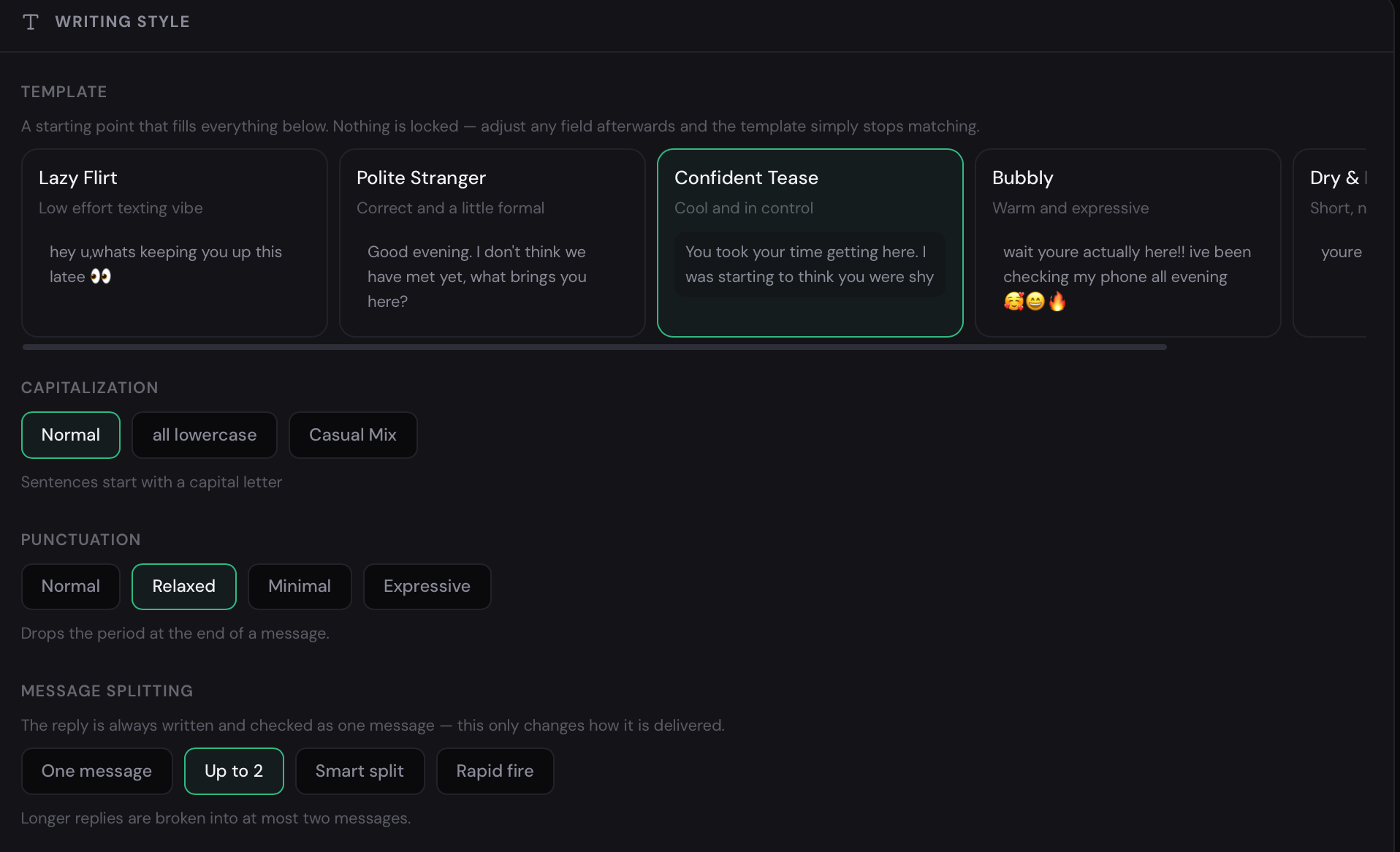
Task: Click the MESSAGE SPLITTING section label
Action: click(107, 691)
